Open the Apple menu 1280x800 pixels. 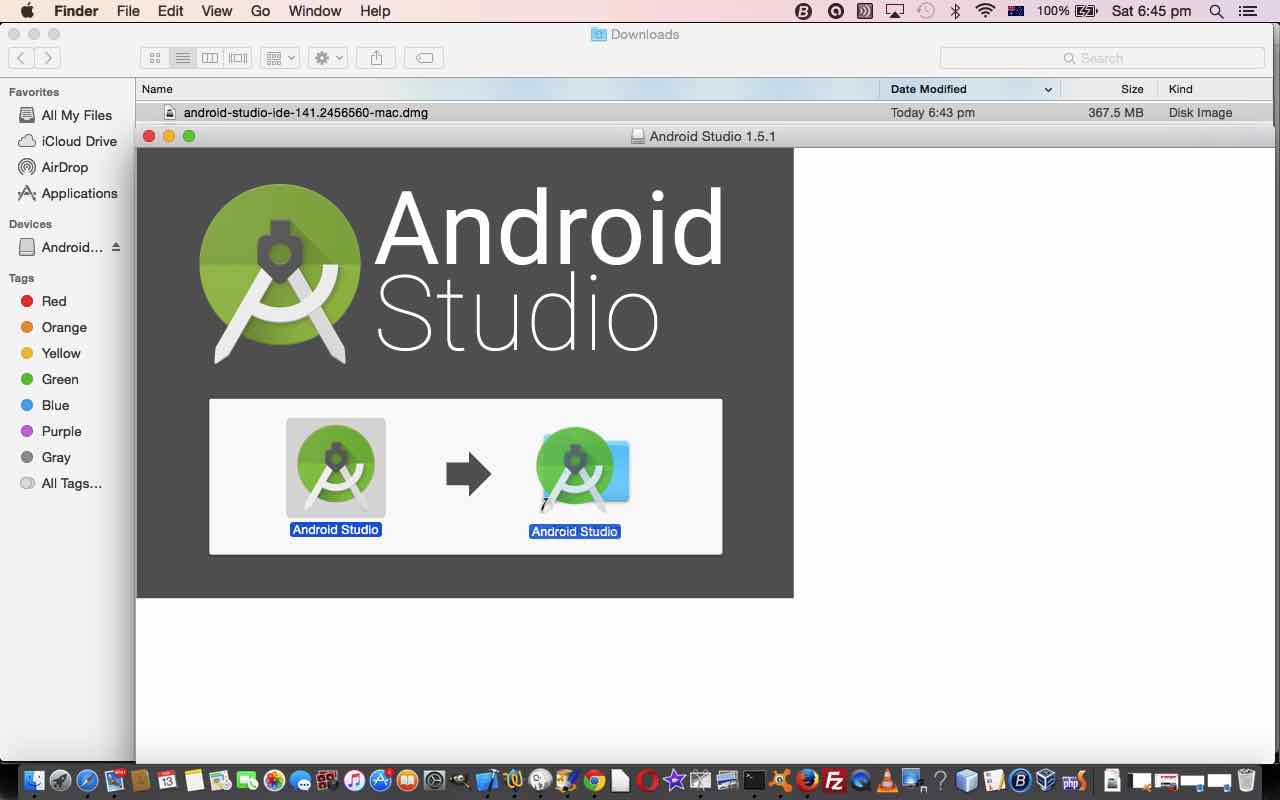point(26,11)
